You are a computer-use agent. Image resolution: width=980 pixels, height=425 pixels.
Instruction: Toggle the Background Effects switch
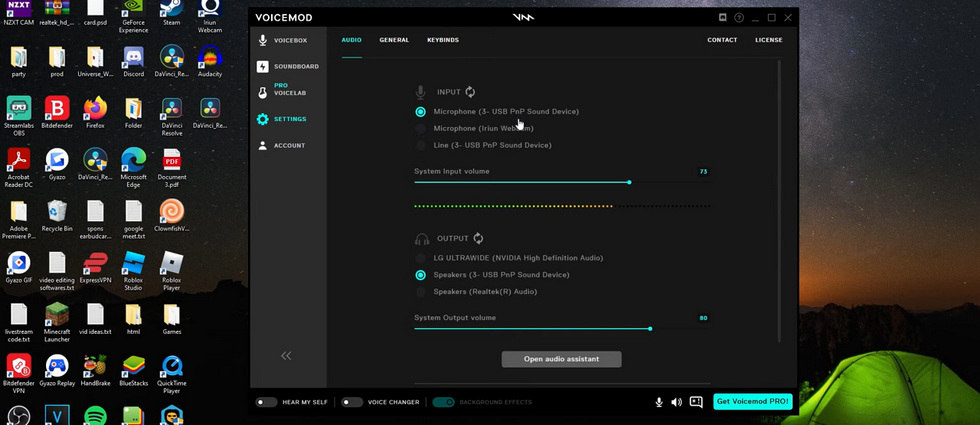(443, 402)
